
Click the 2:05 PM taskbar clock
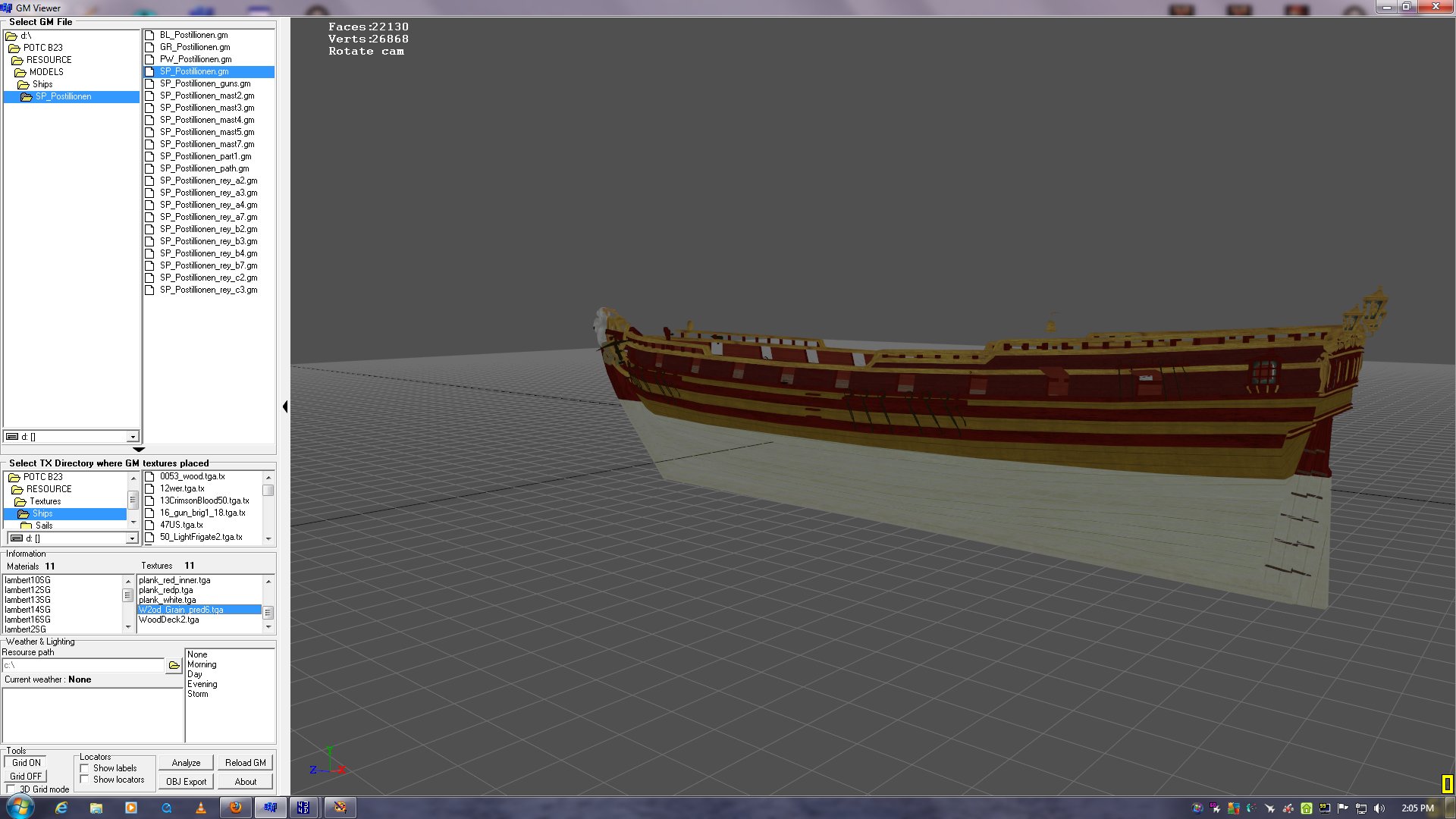click(x=1417, y=808)
